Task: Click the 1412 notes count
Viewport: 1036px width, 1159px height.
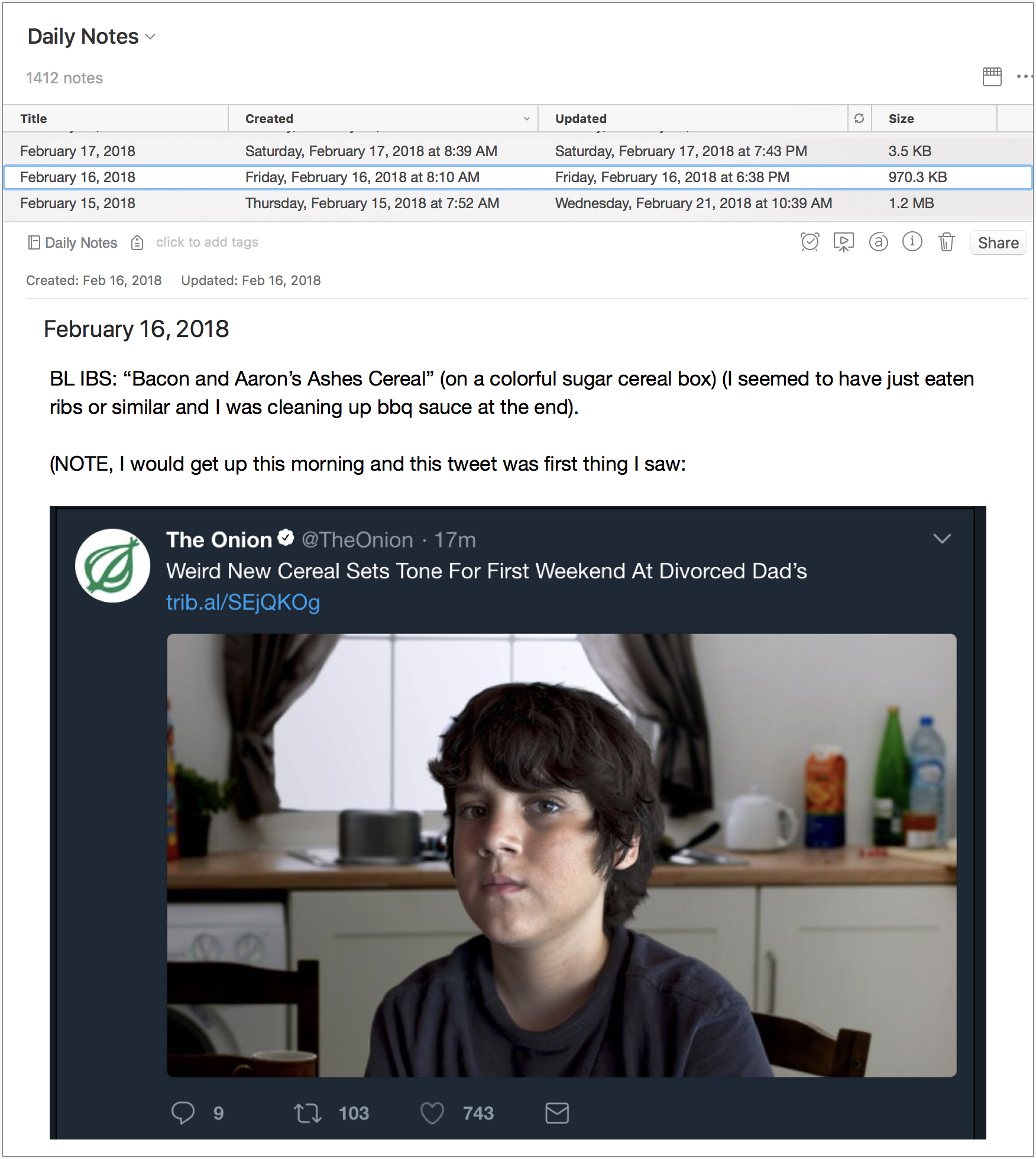Action: 64,78
